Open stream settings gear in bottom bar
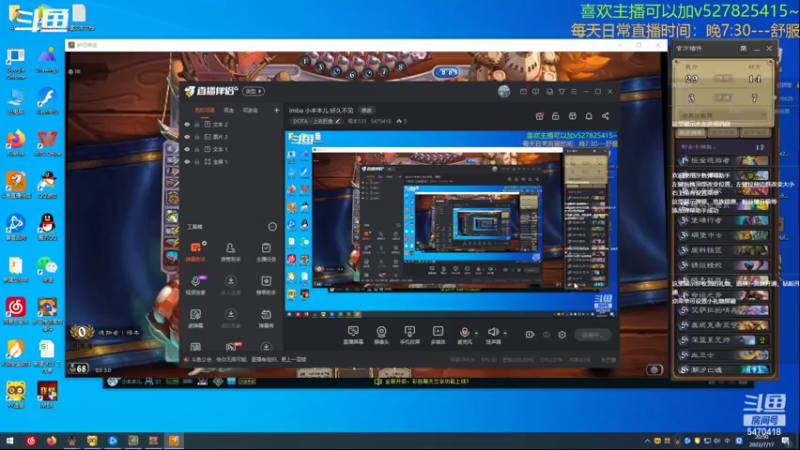The height and width of the screenshot is (450, 800). [562, 335]
